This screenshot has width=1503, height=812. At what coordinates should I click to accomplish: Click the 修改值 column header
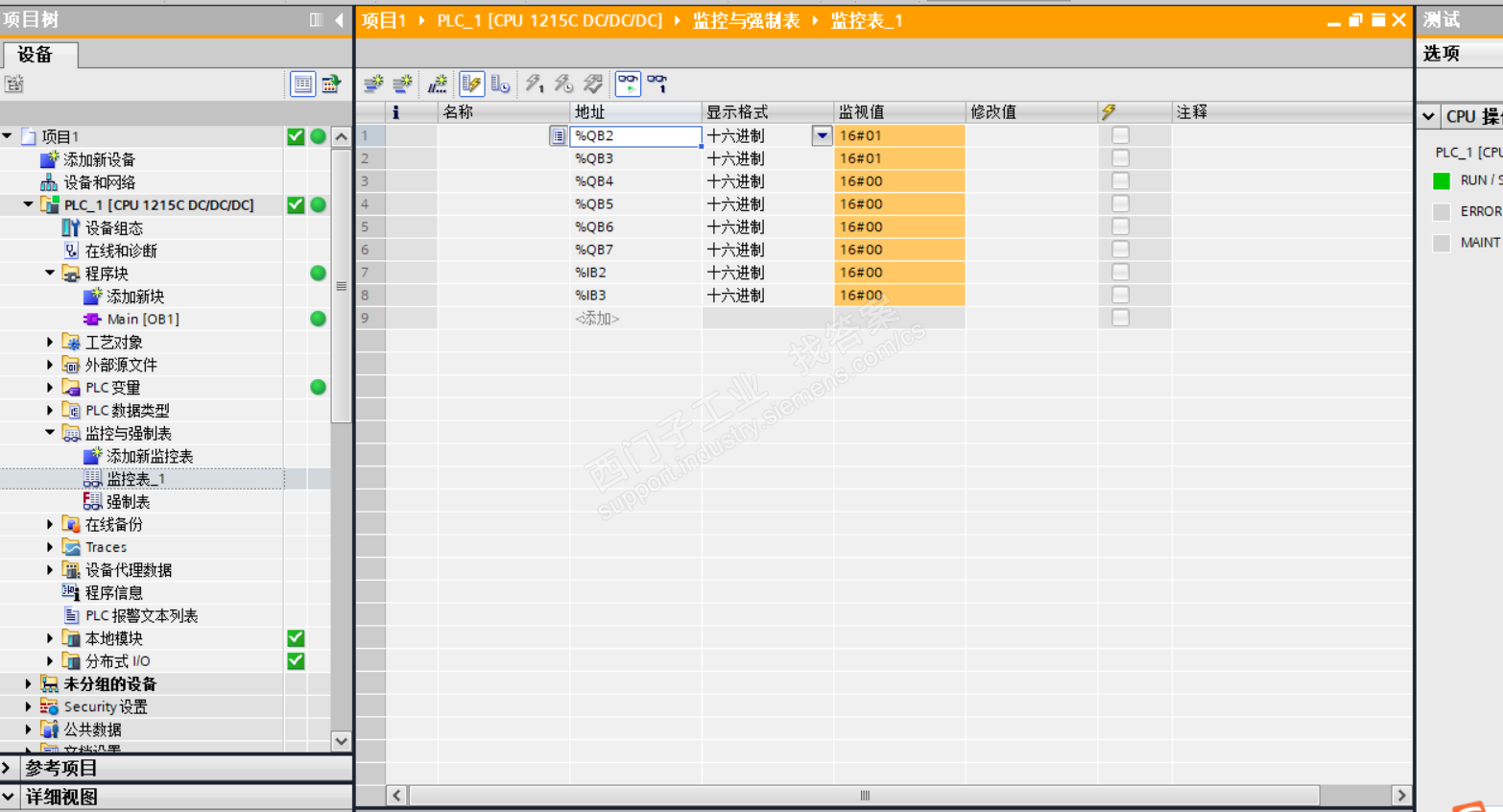(1032, 112)
